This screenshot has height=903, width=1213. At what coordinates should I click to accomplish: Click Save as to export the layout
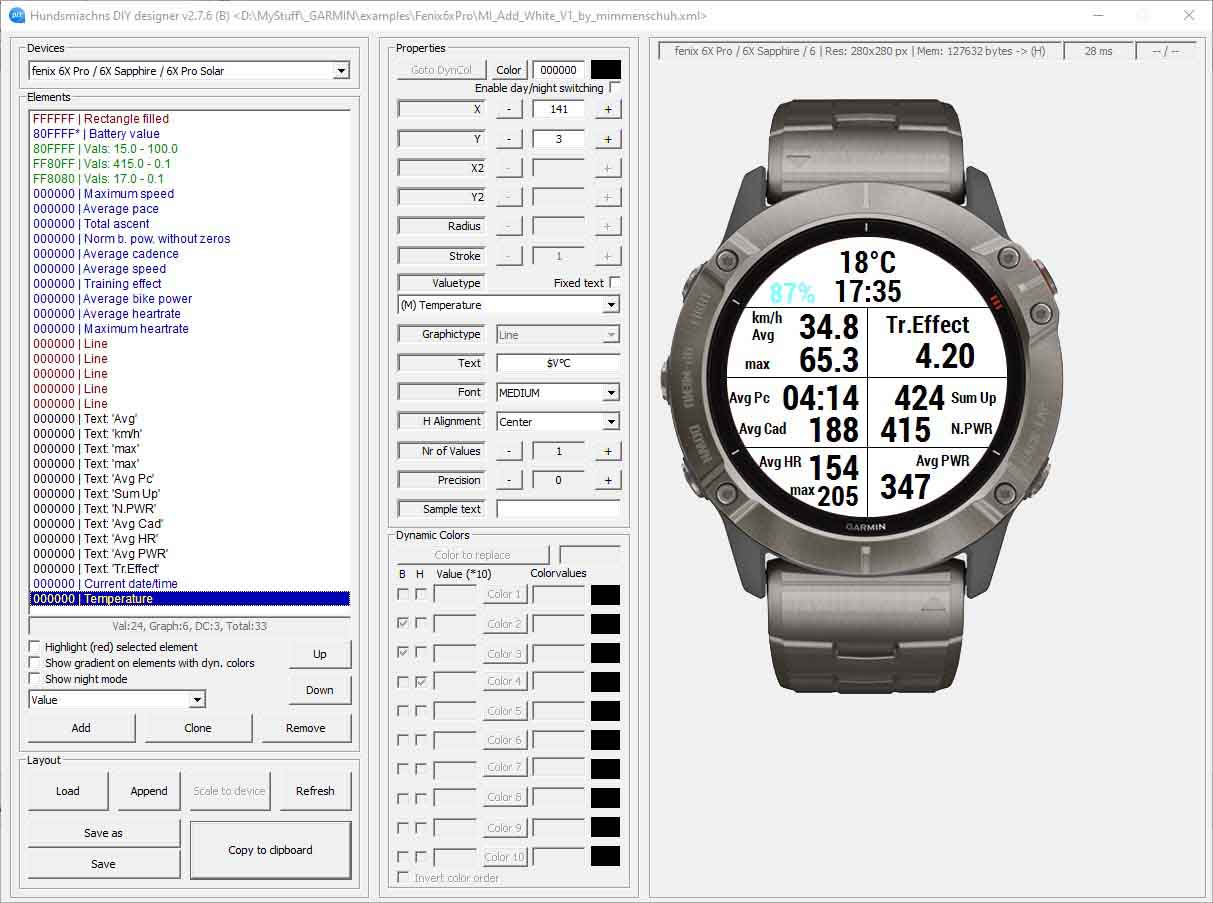(x=103, y=832)
